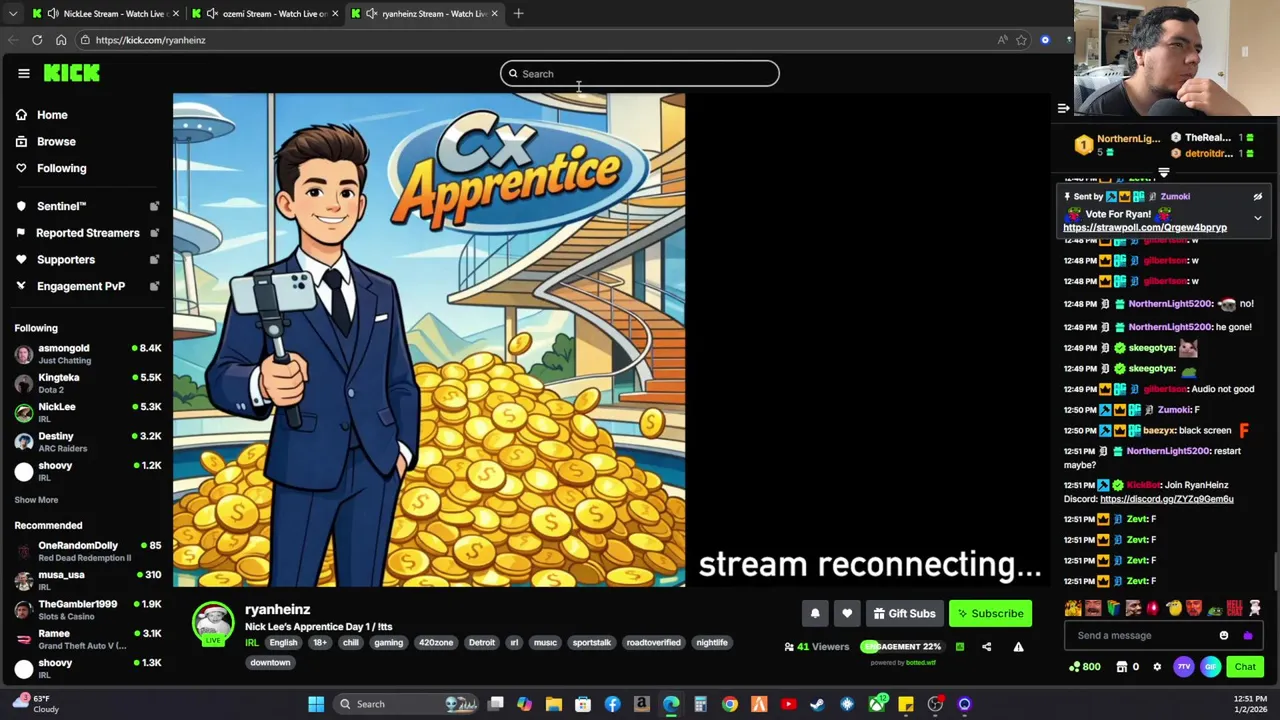The height and width of the screenshot is (720, 1280).
Task: Expand gifter leaderboard with down handle
Action: point(1163,173)
